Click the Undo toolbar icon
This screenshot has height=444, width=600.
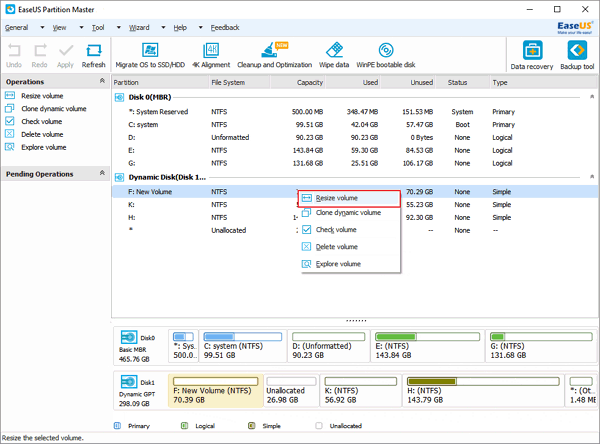(x=14, y=51)
